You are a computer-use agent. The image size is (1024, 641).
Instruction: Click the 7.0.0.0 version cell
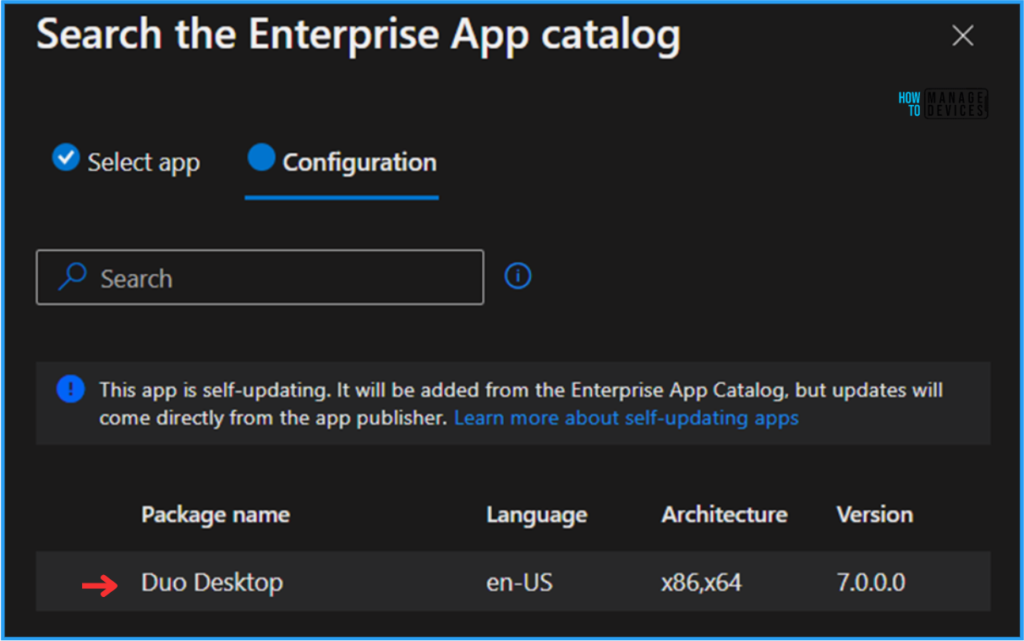click(871, 582)
